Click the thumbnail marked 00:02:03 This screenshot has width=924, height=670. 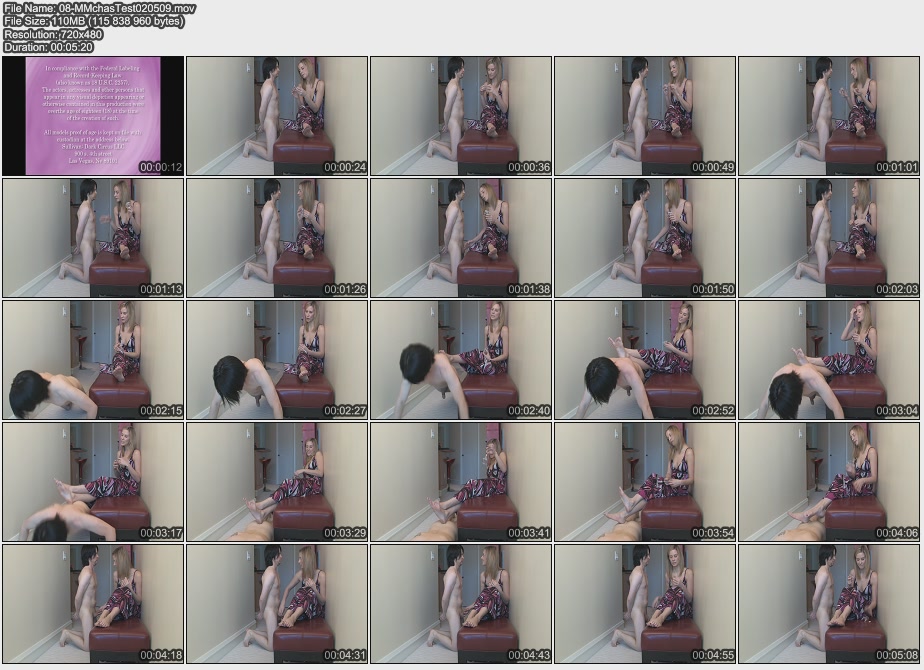tap(829, 238)
